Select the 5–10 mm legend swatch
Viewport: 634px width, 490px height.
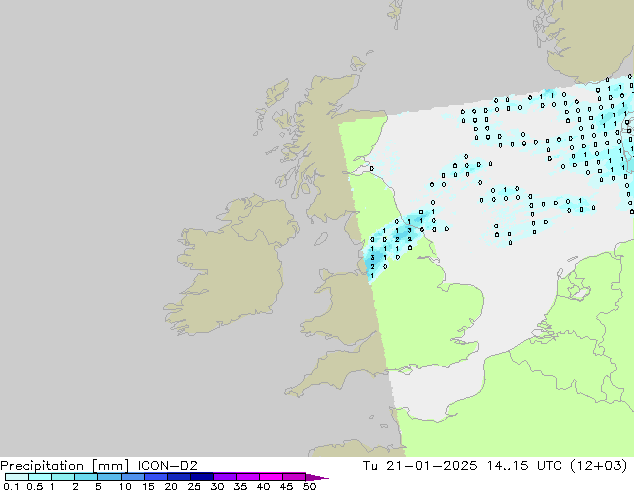[109, 477]
